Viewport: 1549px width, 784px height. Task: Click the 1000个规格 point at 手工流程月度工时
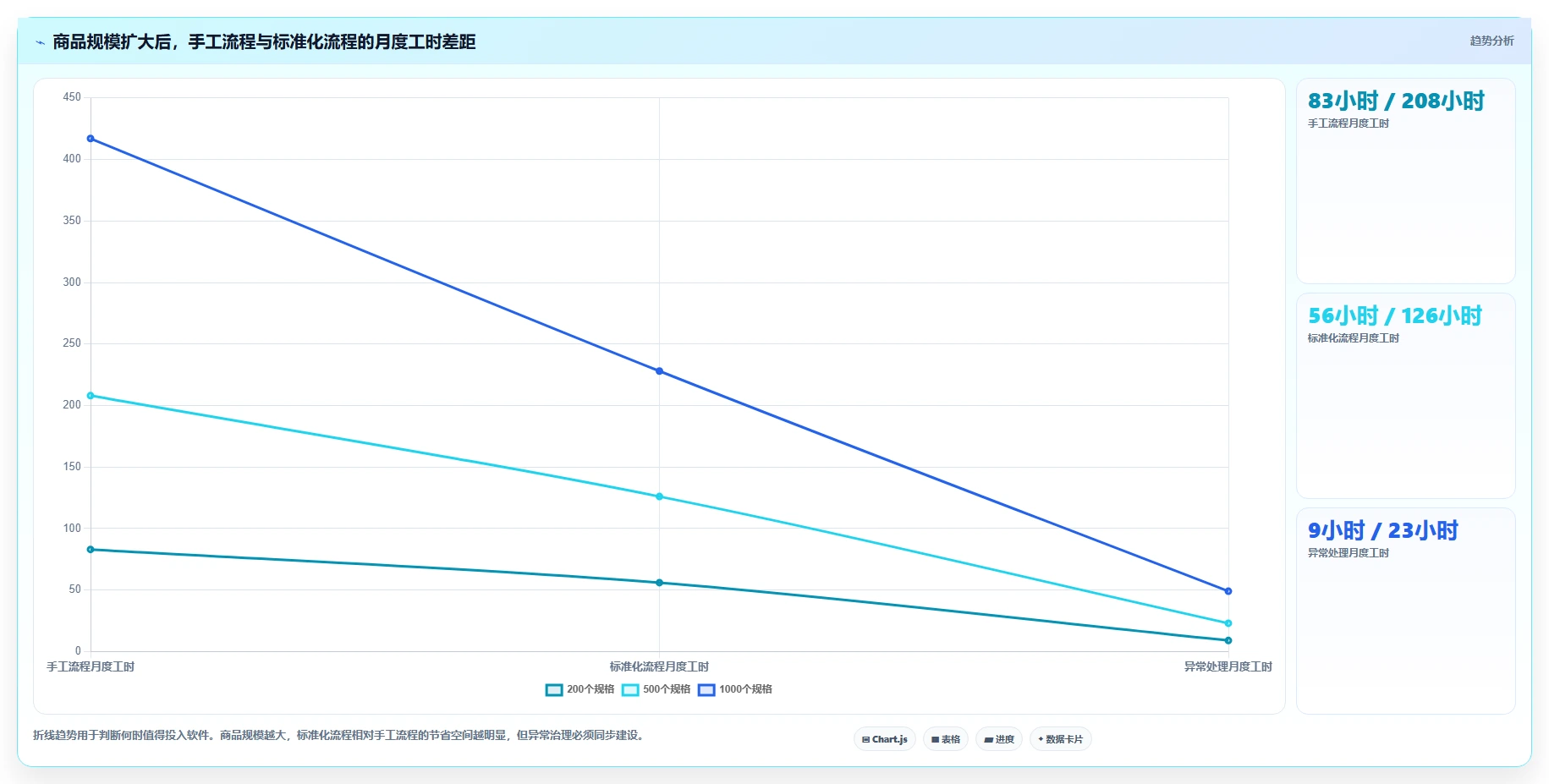pyautogui.click(x=91, y=139)
